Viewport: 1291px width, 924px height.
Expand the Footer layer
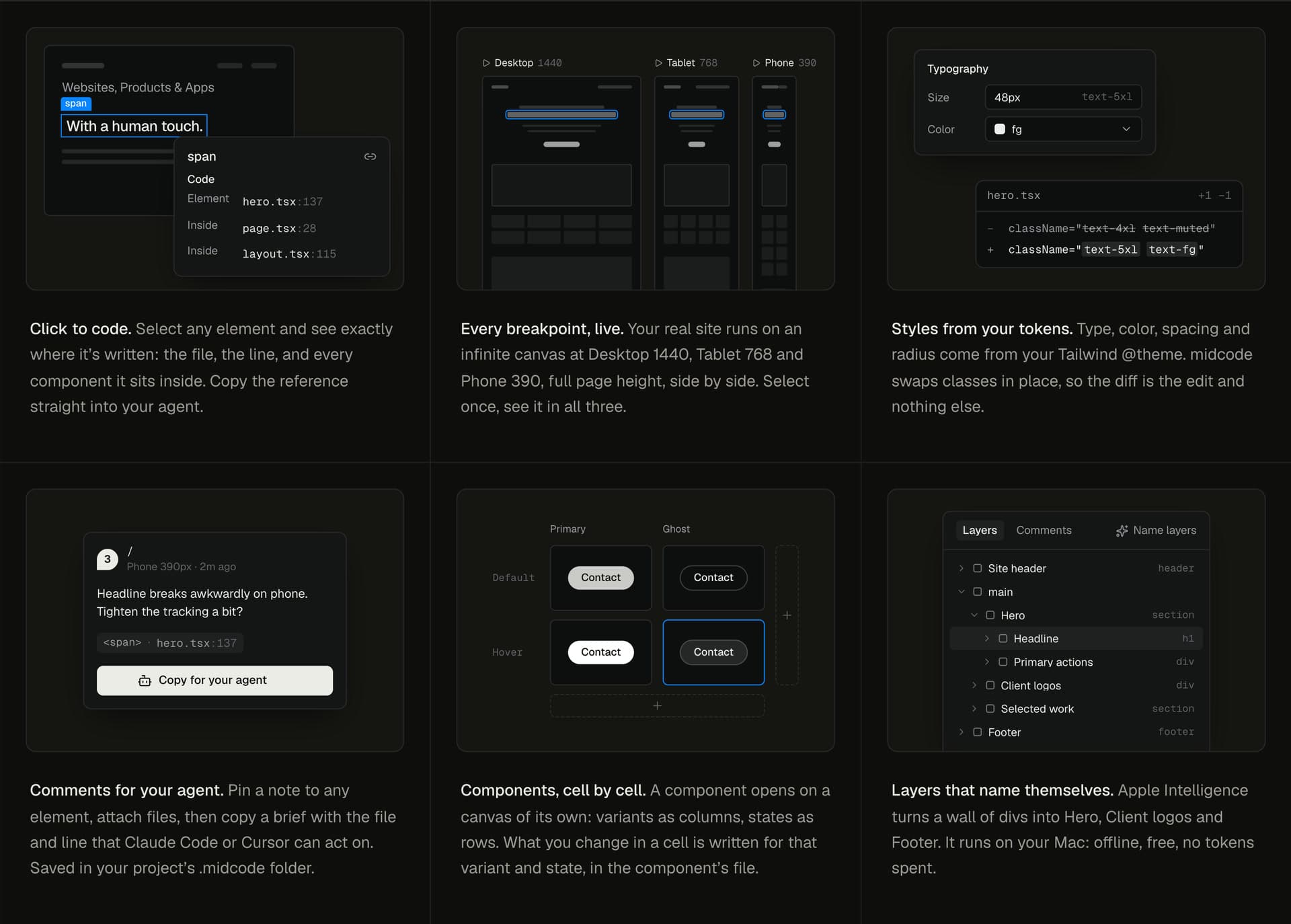(x=962, y=732)
